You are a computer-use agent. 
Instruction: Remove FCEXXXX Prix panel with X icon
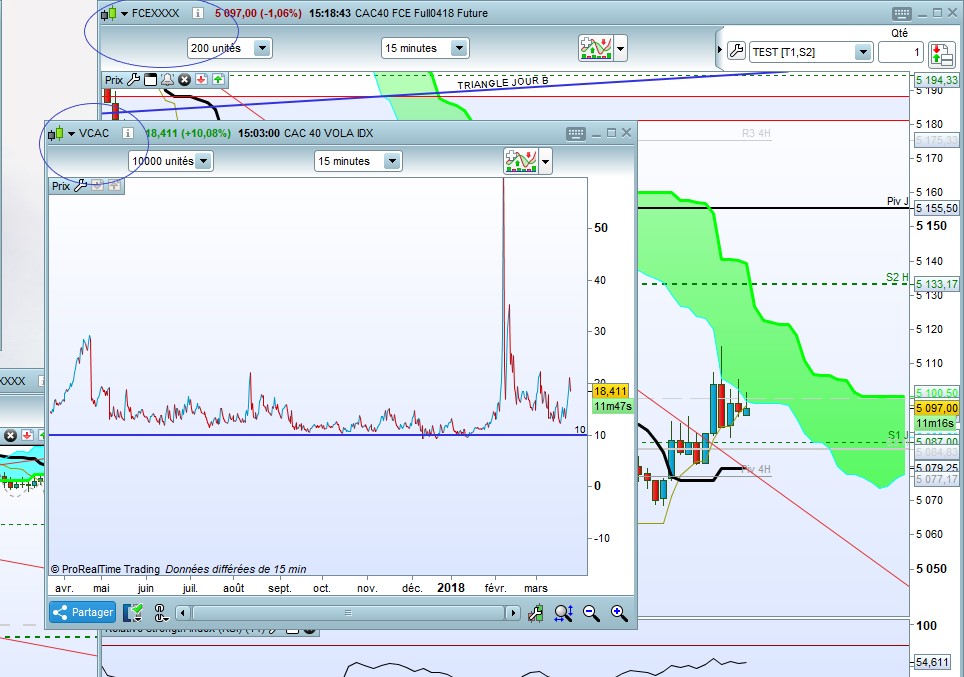pyautogui.click(x=184, y=80)
